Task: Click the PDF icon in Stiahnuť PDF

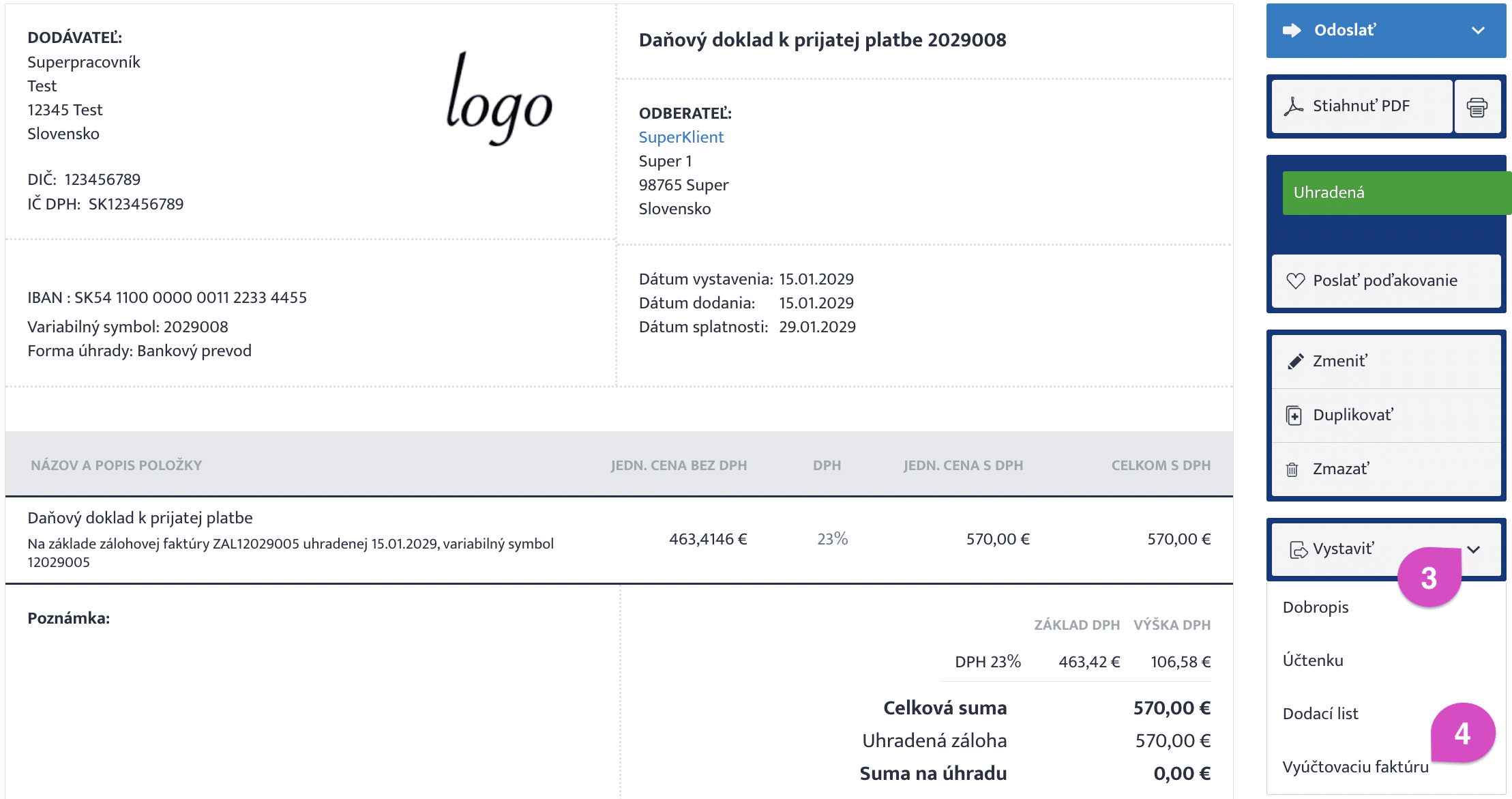Action: (1293, 106)
